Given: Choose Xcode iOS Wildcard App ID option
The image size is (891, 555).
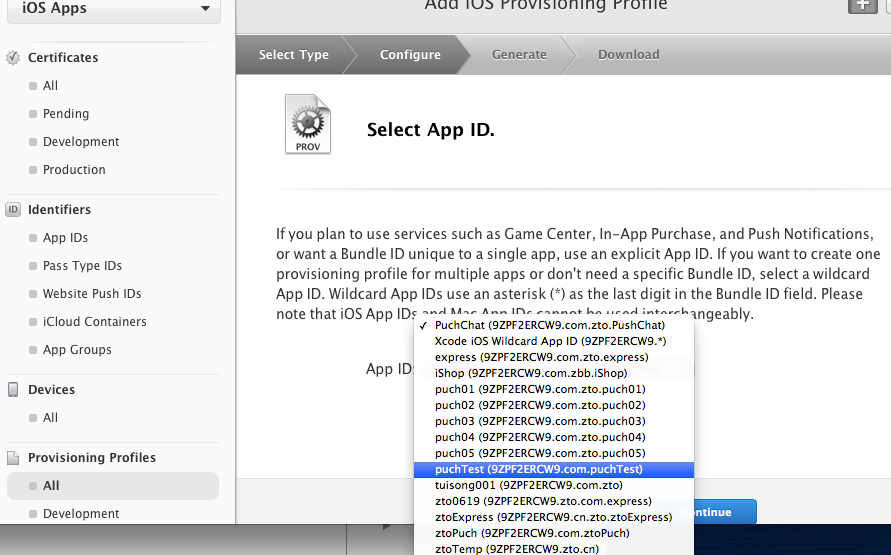Looking at the screenshot, I should pyautogui.click(x=553, y=341).
